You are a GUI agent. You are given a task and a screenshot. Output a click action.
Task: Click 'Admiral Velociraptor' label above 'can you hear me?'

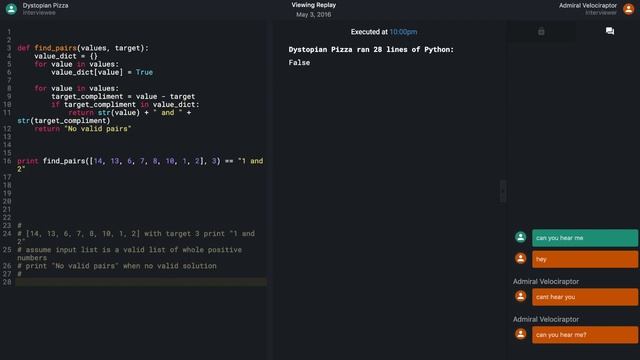(546, 320)
